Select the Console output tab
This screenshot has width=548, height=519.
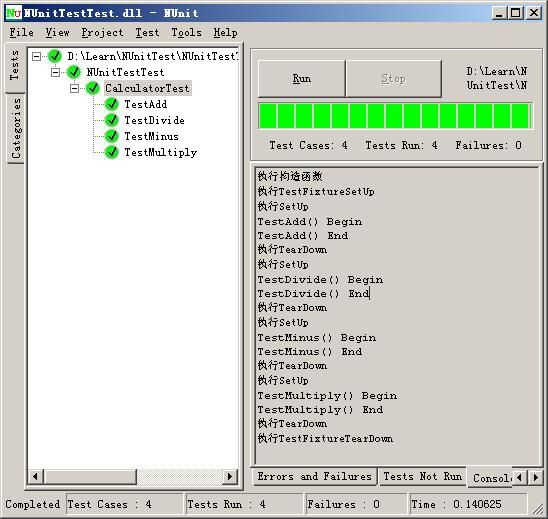point(491,477)
